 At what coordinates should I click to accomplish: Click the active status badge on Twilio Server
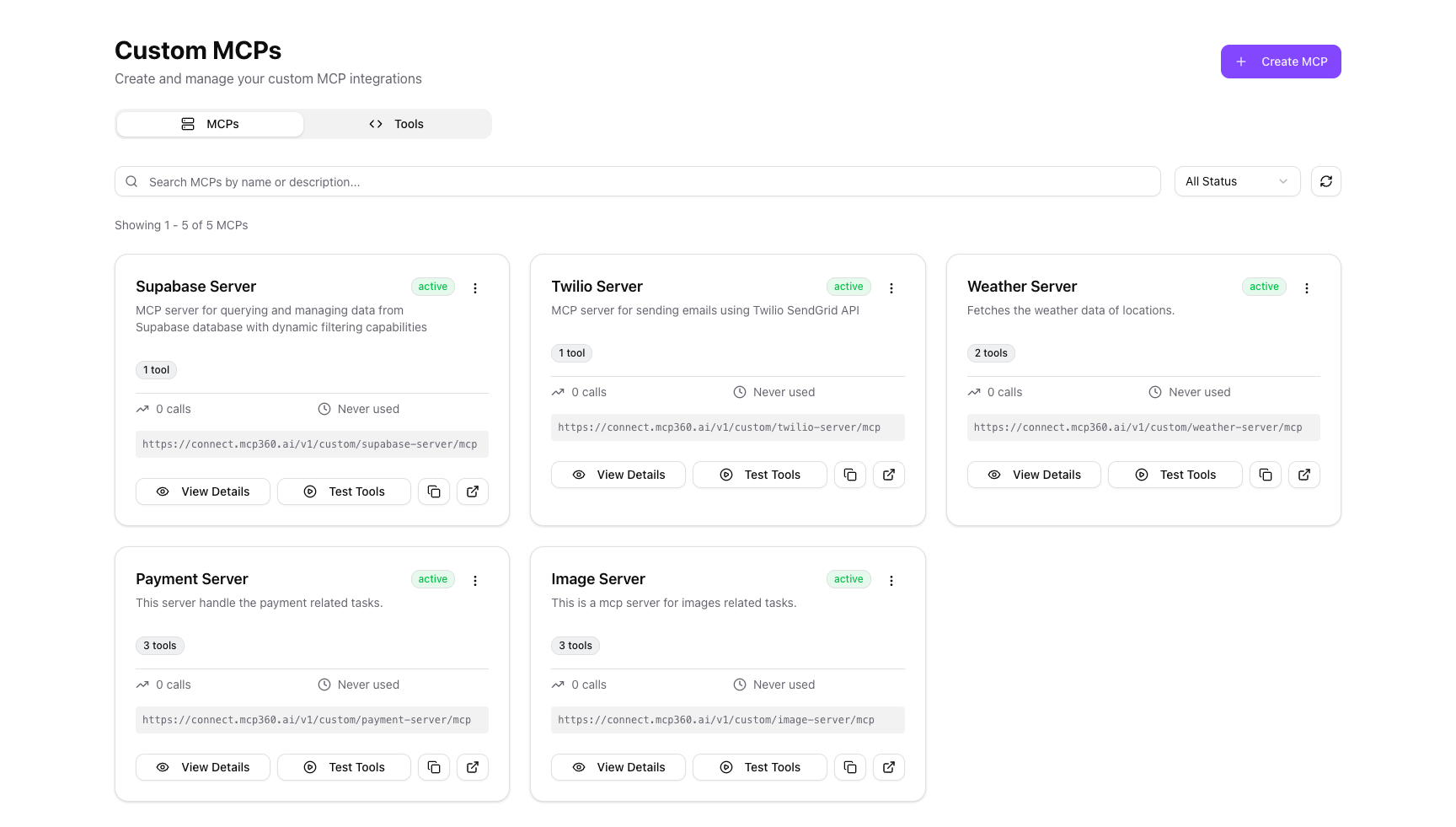pyautogui.click(x=848, y=287)
